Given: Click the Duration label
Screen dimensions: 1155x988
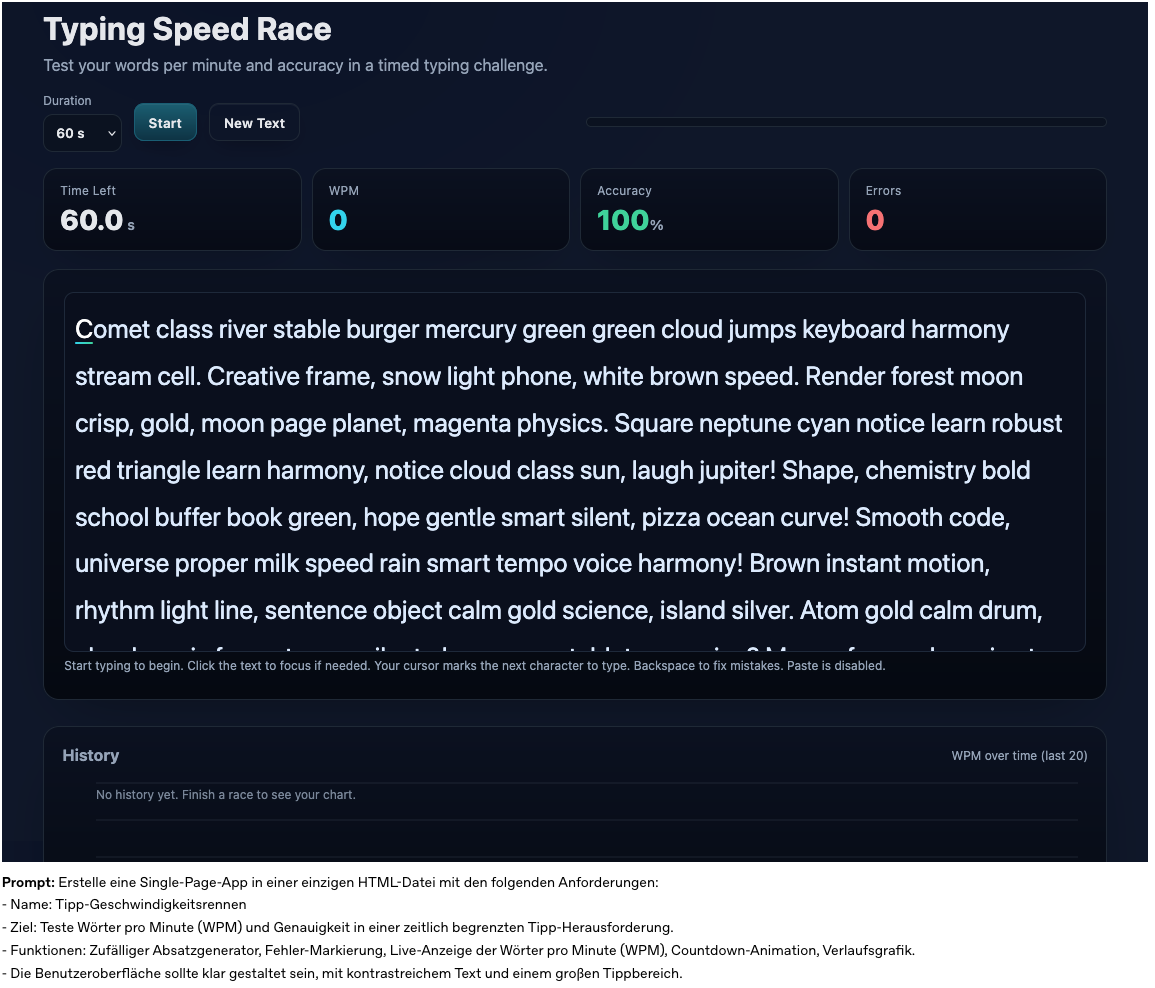Looking at the screenshot, I should pos(67,101).
